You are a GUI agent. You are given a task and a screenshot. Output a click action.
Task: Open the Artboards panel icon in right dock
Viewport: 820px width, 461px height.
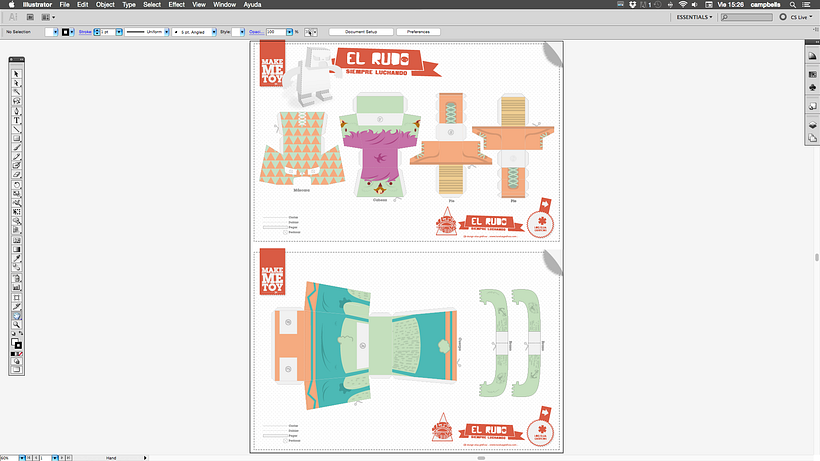[x=812, y=138]
